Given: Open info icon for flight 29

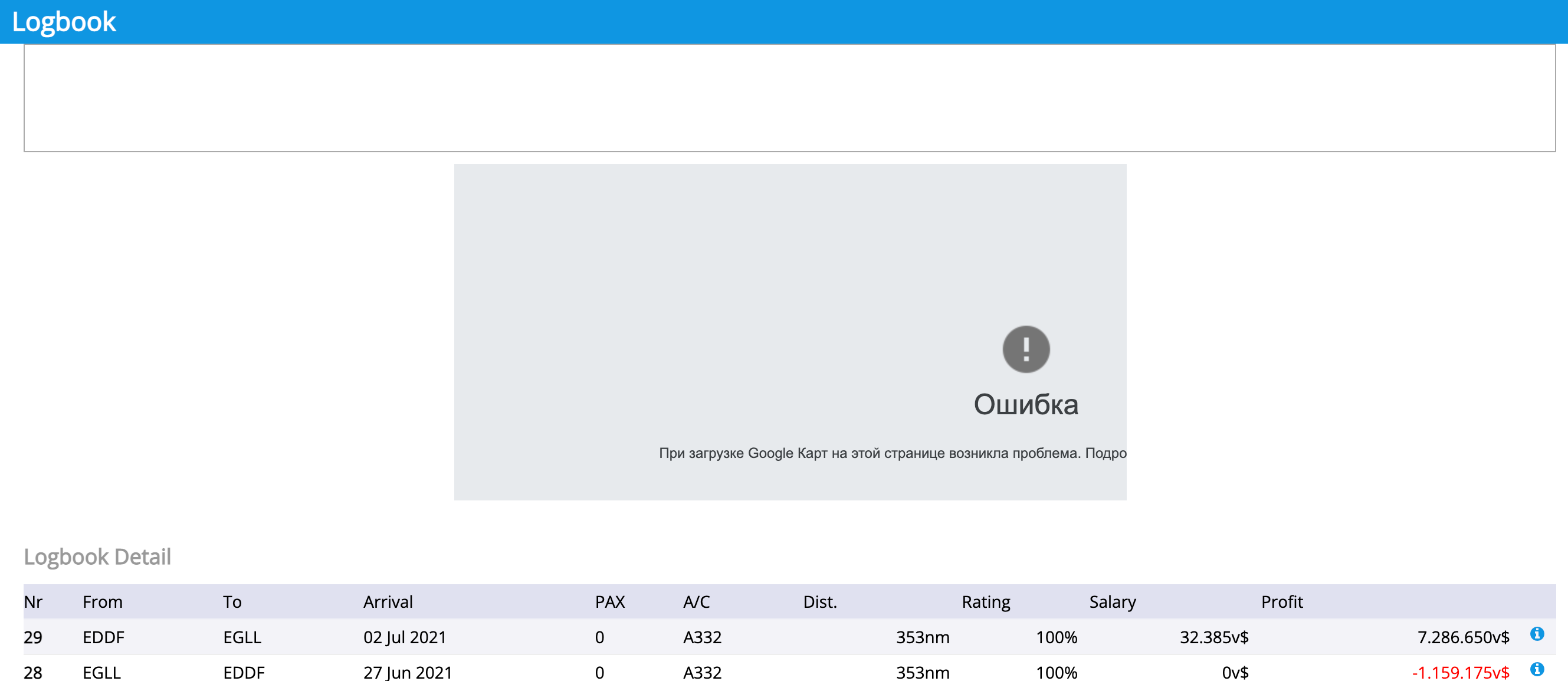Looking at the screenshot, I should click(1536, 633).
